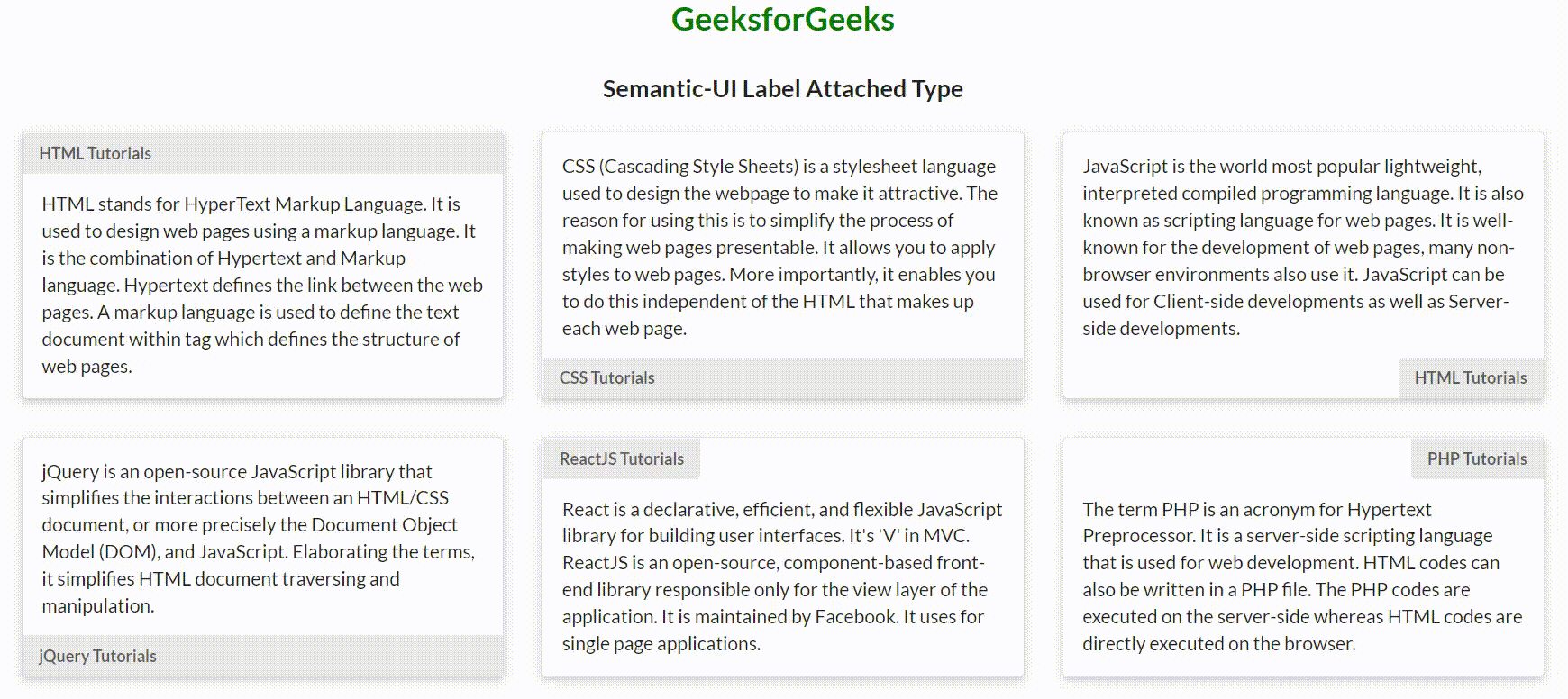Image resolution: width=1568 pixels, height=699 pixels.
Task: Select the jQuery Tutorials bottom label
Action: [97, 656]
